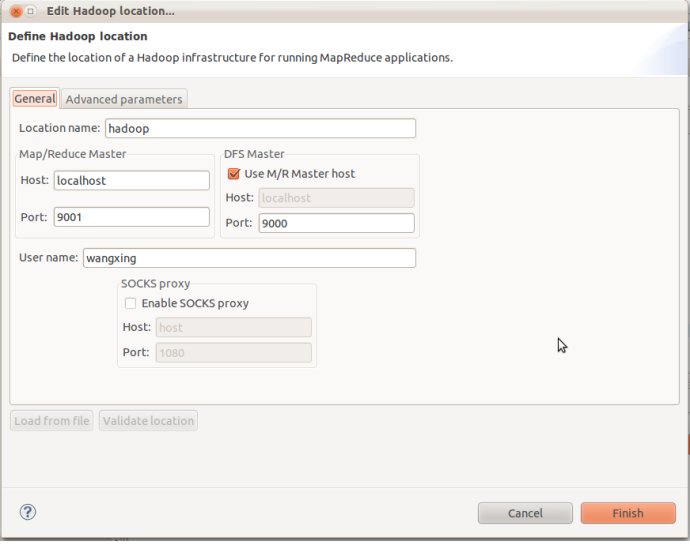
Task: Click the User name label
Action: [48, 258]
